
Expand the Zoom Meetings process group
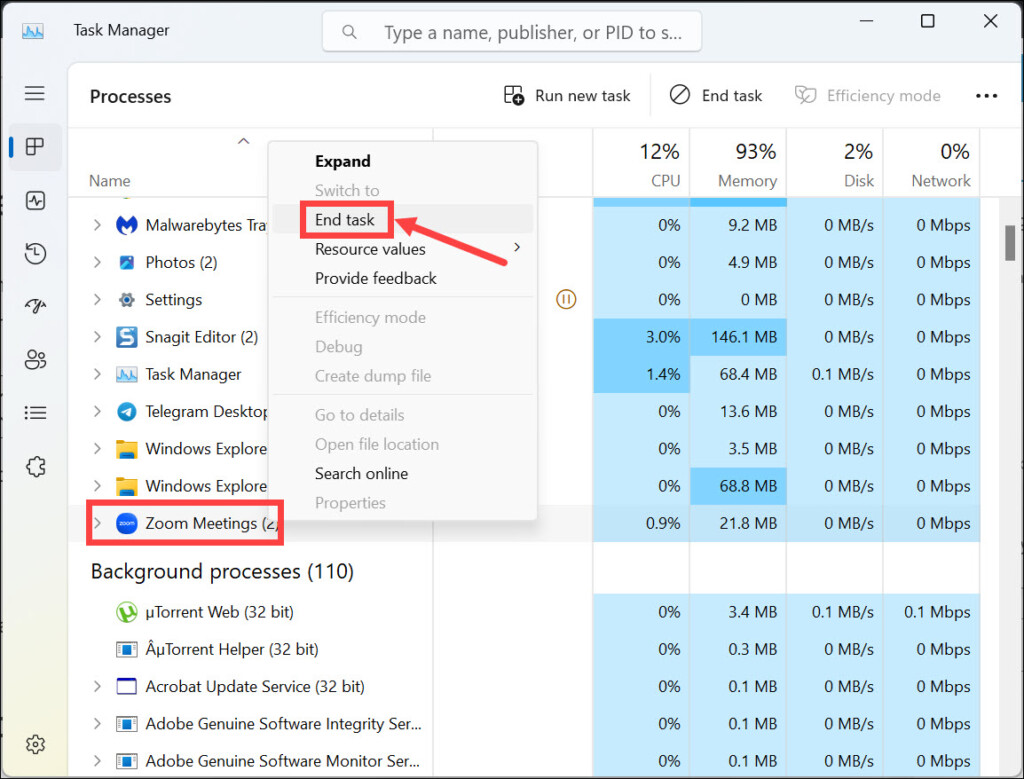(97, 523)
